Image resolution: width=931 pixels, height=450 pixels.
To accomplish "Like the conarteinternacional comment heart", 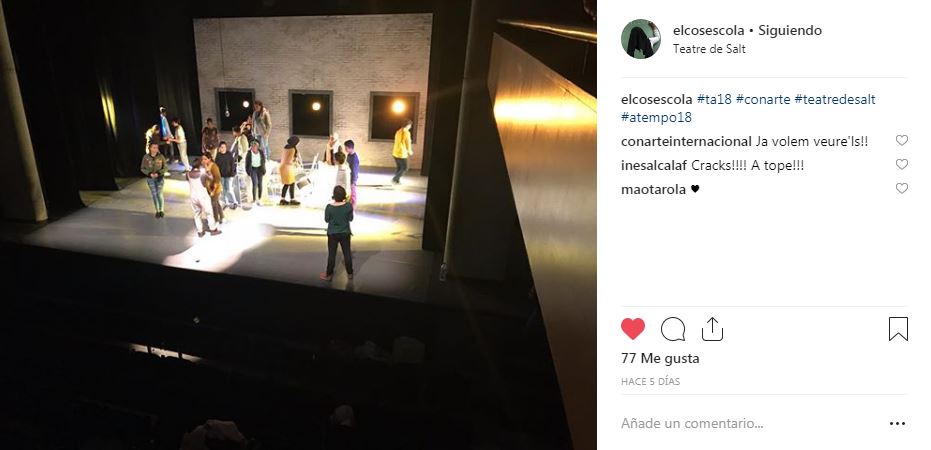I will pyautogui.click(x=901, y=141).
